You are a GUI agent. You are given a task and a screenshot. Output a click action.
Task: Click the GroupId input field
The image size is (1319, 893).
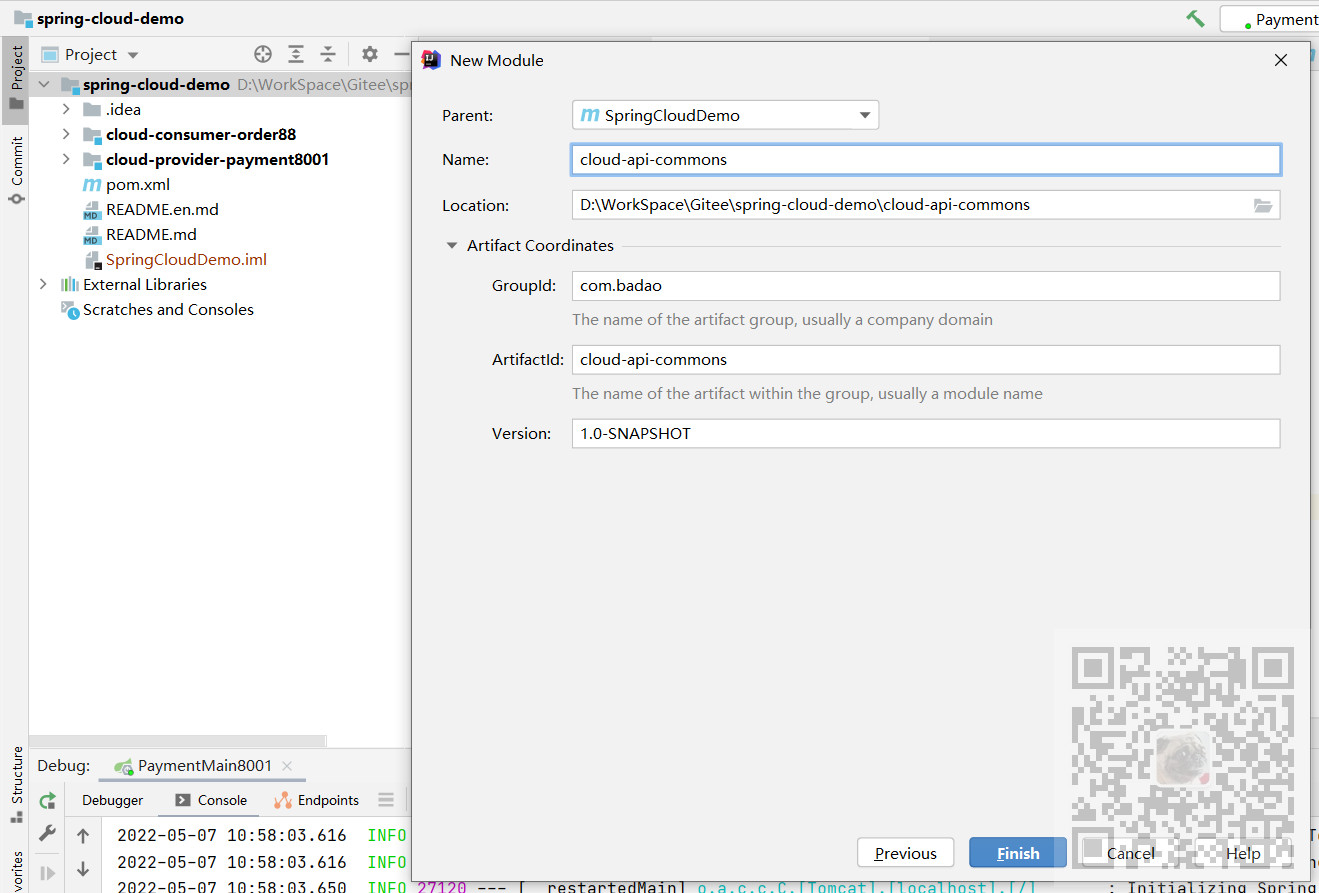(926, 286)
